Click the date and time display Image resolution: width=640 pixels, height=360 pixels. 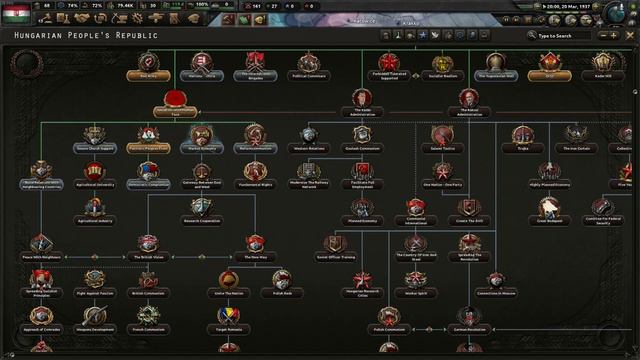[x=567, y=7]
